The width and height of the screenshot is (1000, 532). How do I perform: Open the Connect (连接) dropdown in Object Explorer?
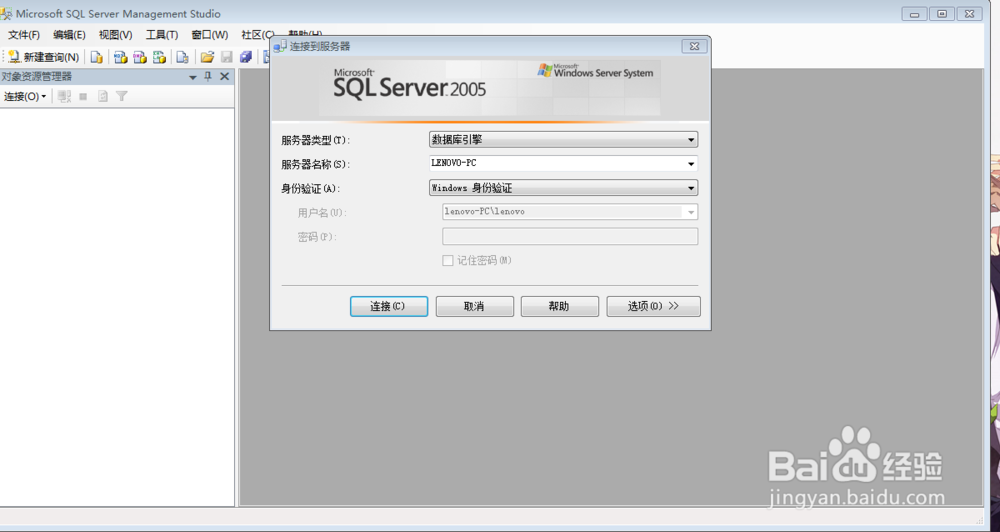(x=25, y=96)
